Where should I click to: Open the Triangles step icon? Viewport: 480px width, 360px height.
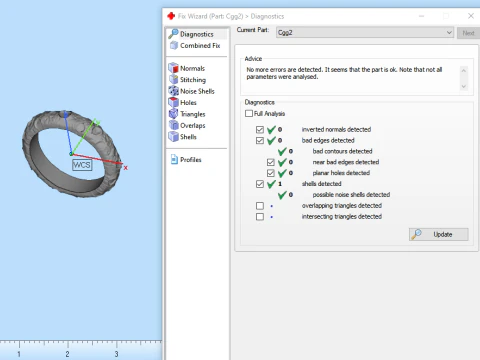coord(173,114)
